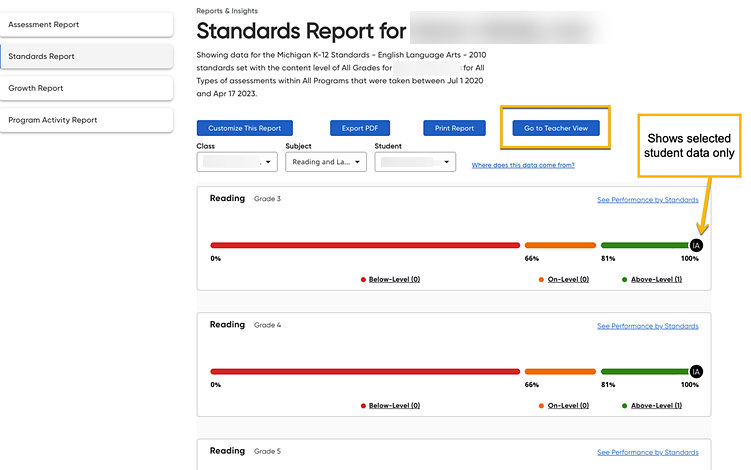Click the red below-level bar in Grade 4
The height and width of the screenshot is (470, 751).
tap(365, 371)
